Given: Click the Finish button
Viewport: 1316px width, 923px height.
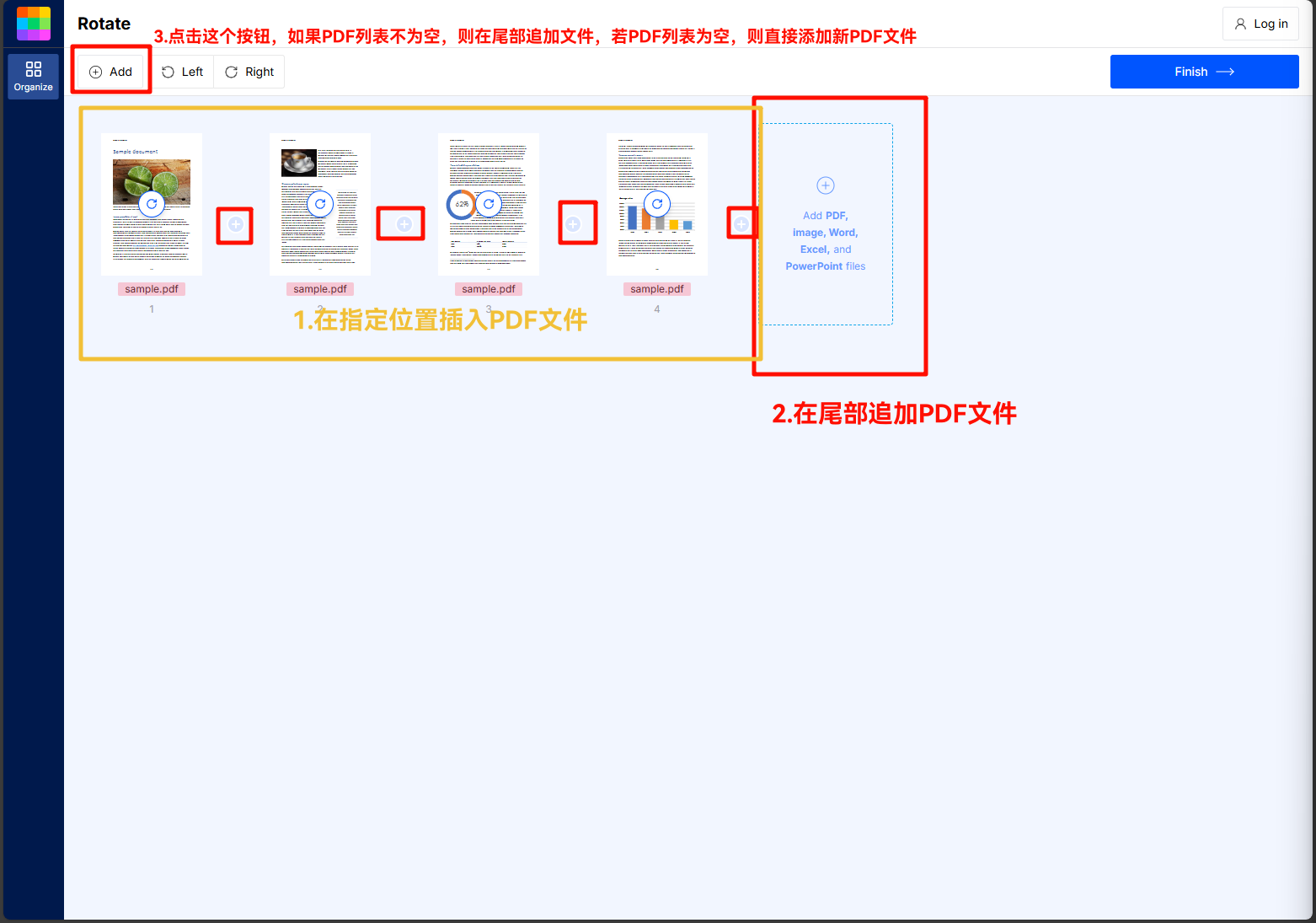Looking at the screenshot, I should pos(1204,72).
